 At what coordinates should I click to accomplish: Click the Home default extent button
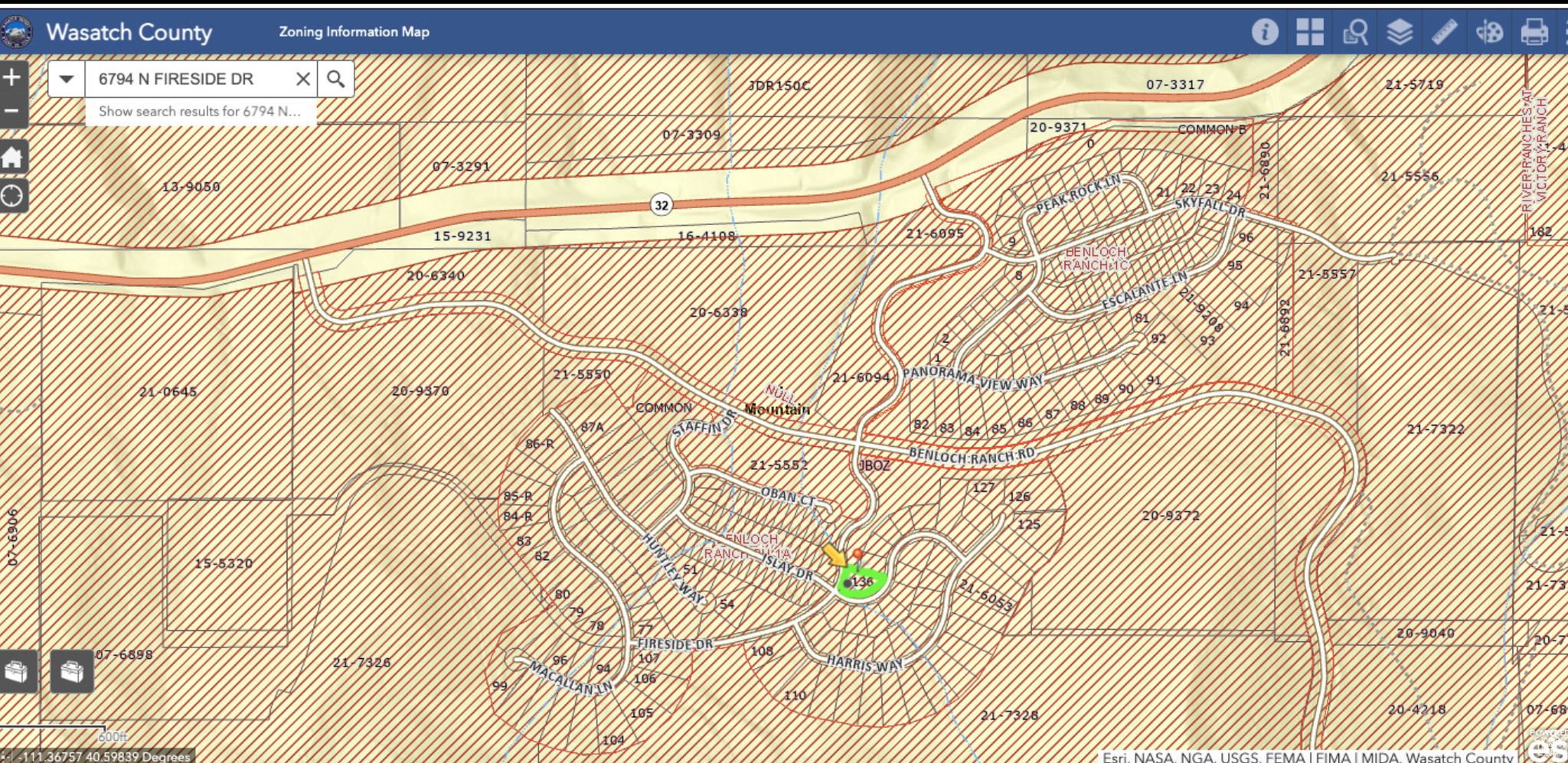pyautogui.click(x=13, y=158)
